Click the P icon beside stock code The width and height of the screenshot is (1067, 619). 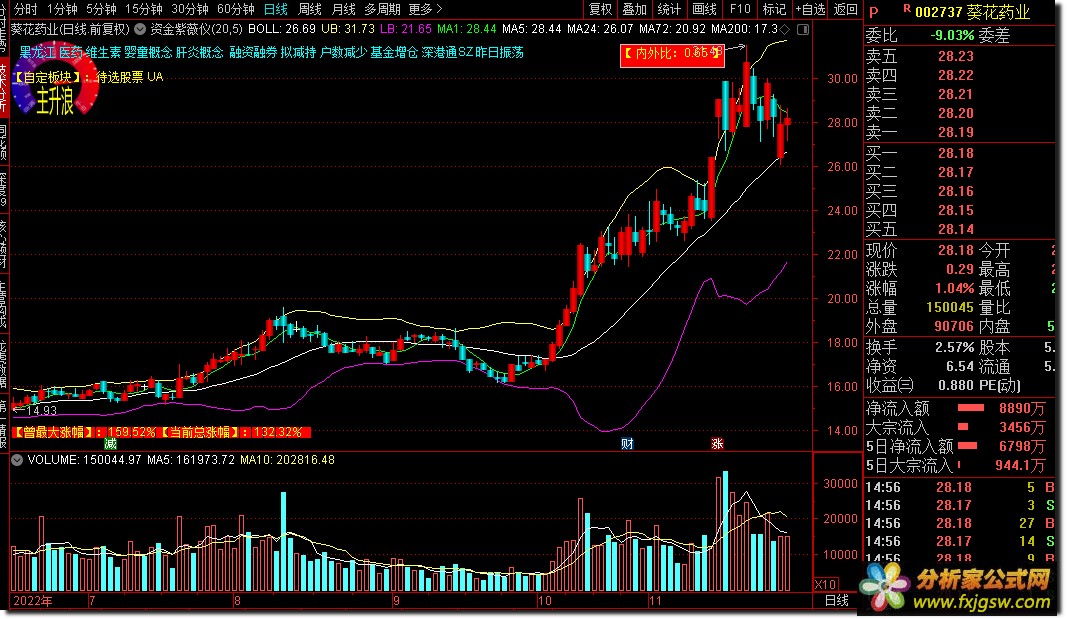(874, 12)
